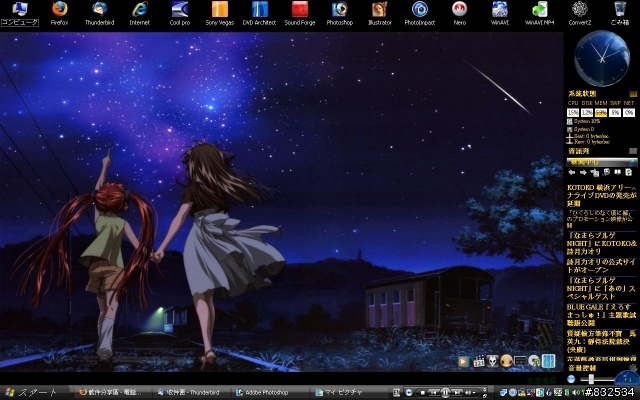Image resolution: width=640 pixels, height=400 pixels.
Task: Open the 321 media player dock icon
Action: point(478,361)
